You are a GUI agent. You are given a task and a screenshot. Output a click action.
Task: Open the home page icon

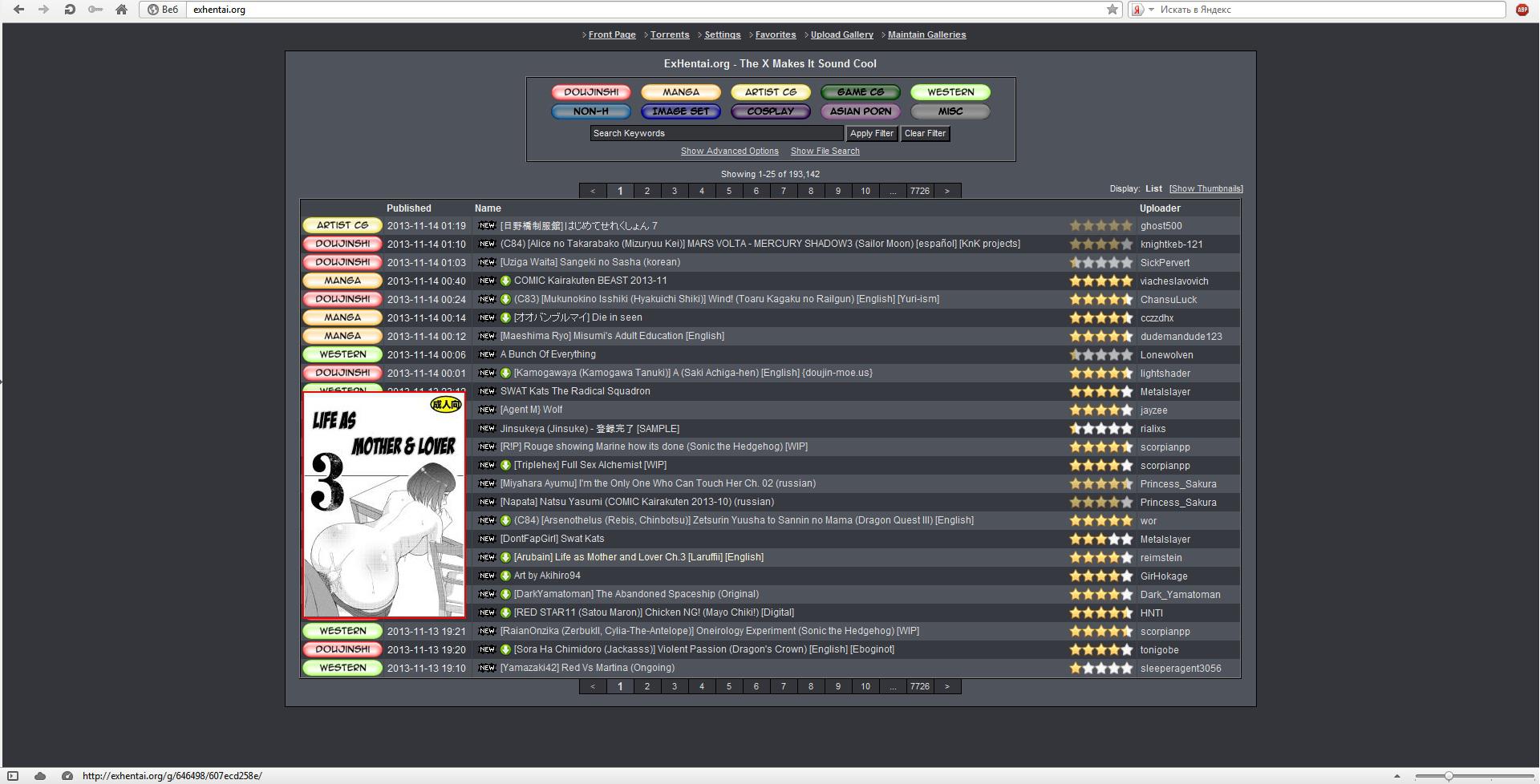121,10
